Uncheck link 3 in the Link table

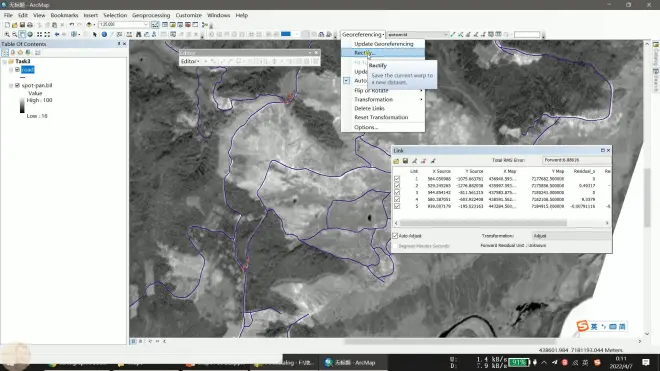tap(397, 192)
